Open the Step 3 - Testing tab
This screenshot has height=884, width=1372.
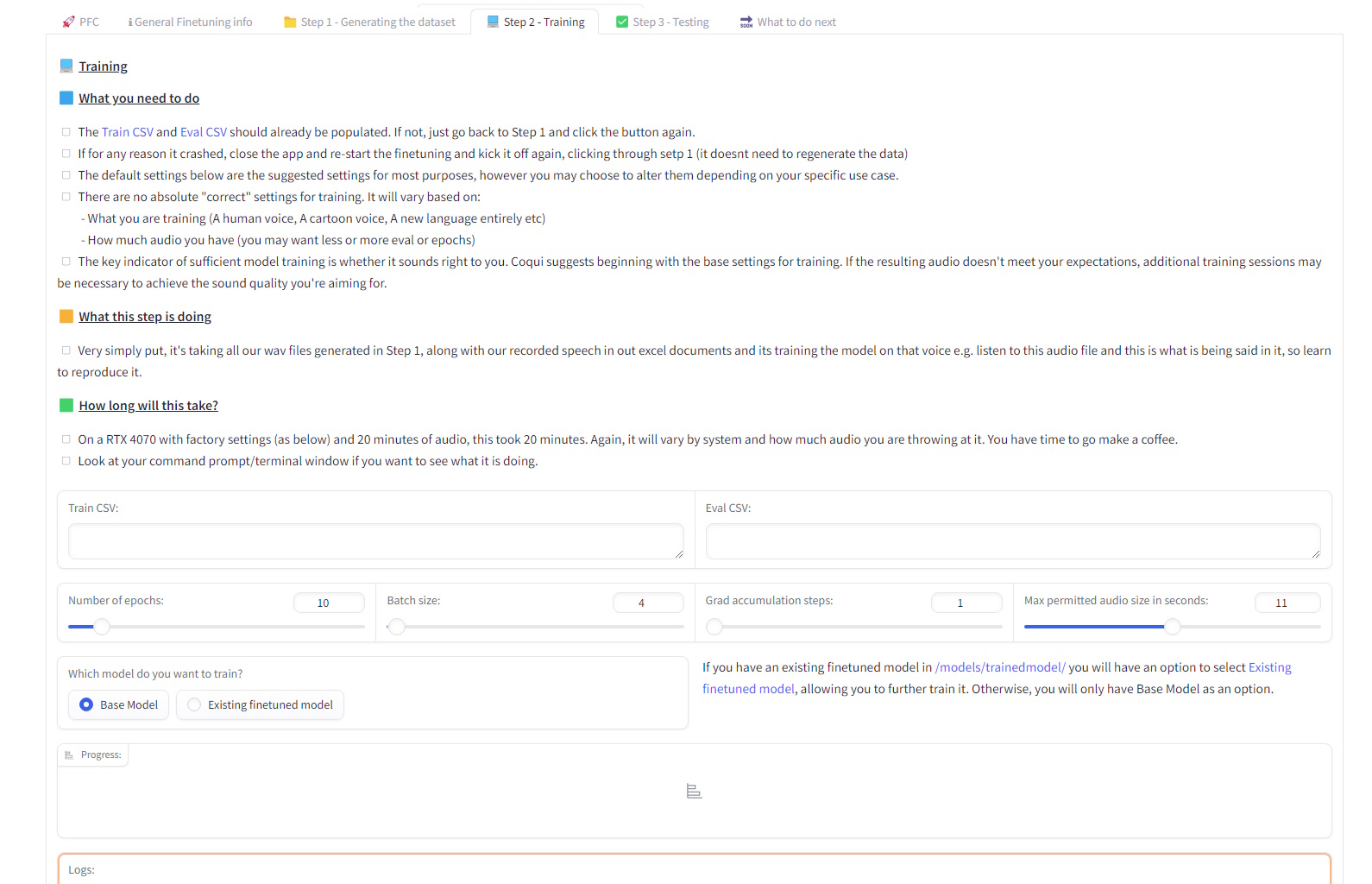pyautogui.click(x=663, y=22)
